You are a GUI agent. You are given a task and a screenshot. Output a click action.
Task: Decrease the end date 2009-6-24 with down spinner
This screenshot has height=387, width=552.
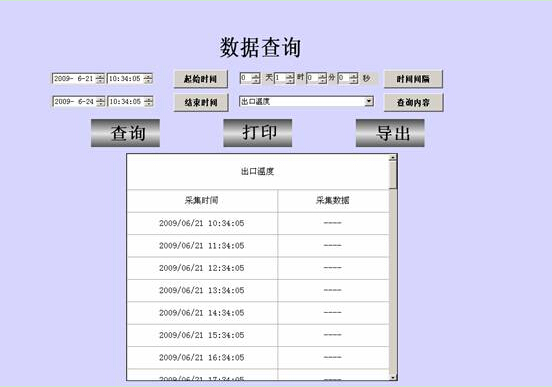(x=101, y=104)
